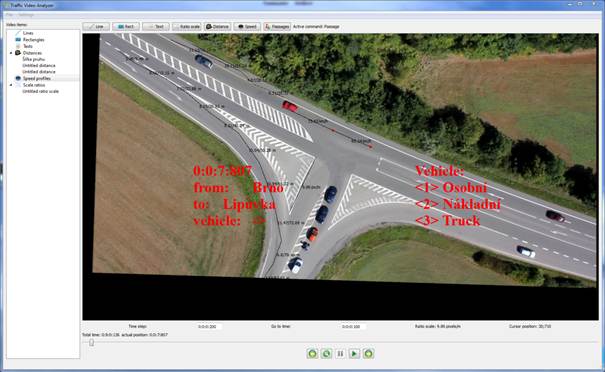Image resolution: width=605 pixels, height=372 pixels.
Task: Select Untitled ratio scale item in tree
Action: pos(41,91)
